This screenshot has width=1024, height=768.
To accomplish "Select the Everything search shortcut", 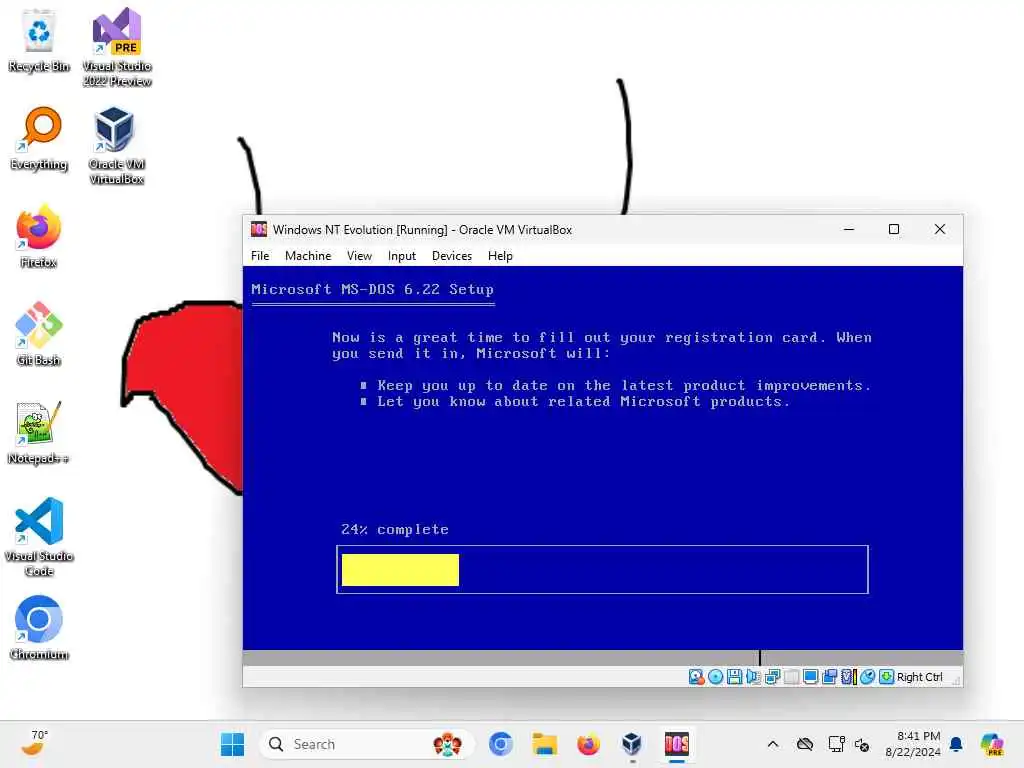I will [x=39, y=139].
